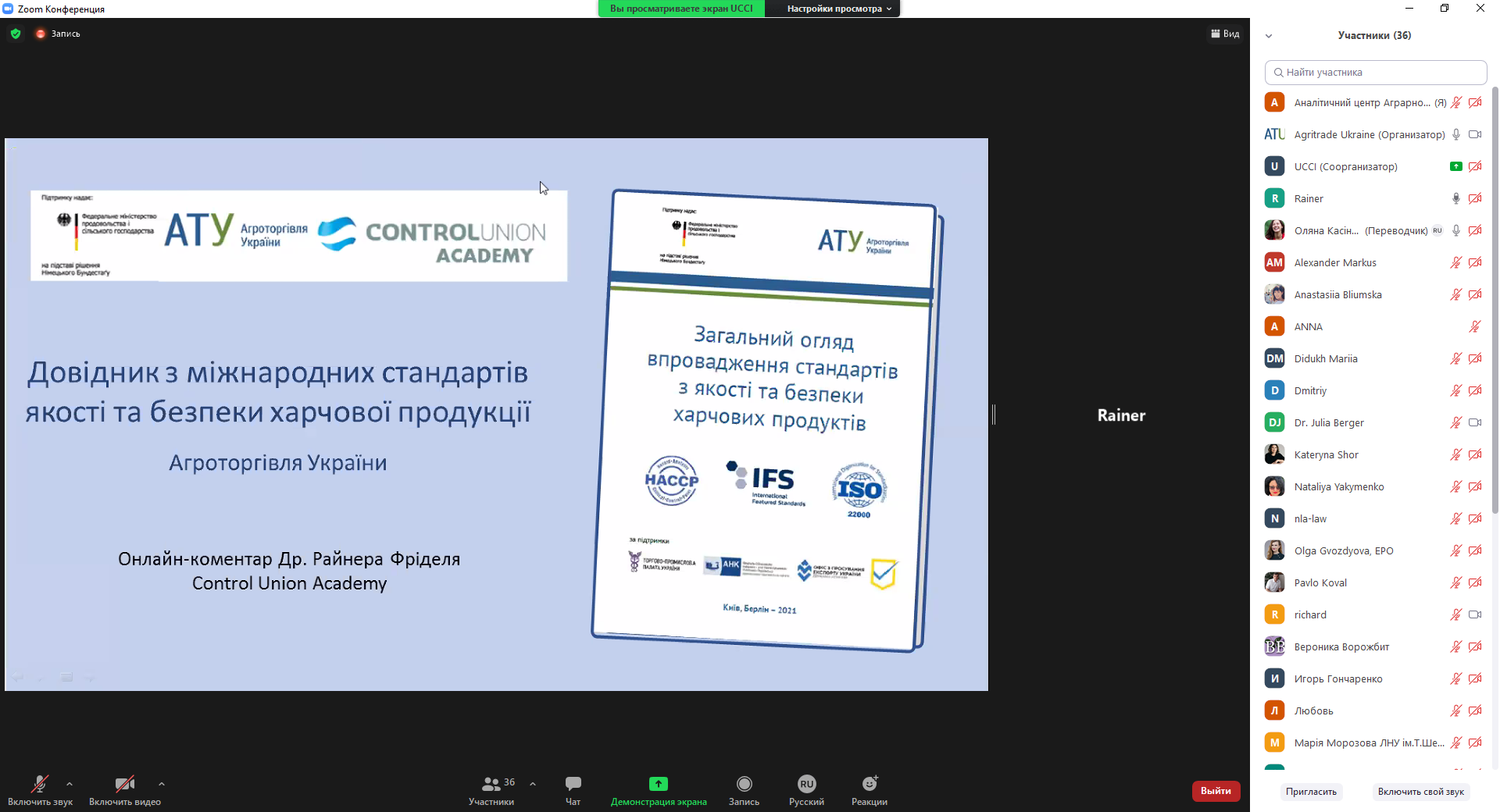Click the camera icon for Agritrade Ukraine
This screenshot has height=812, width=1500.
[1475, 134]
